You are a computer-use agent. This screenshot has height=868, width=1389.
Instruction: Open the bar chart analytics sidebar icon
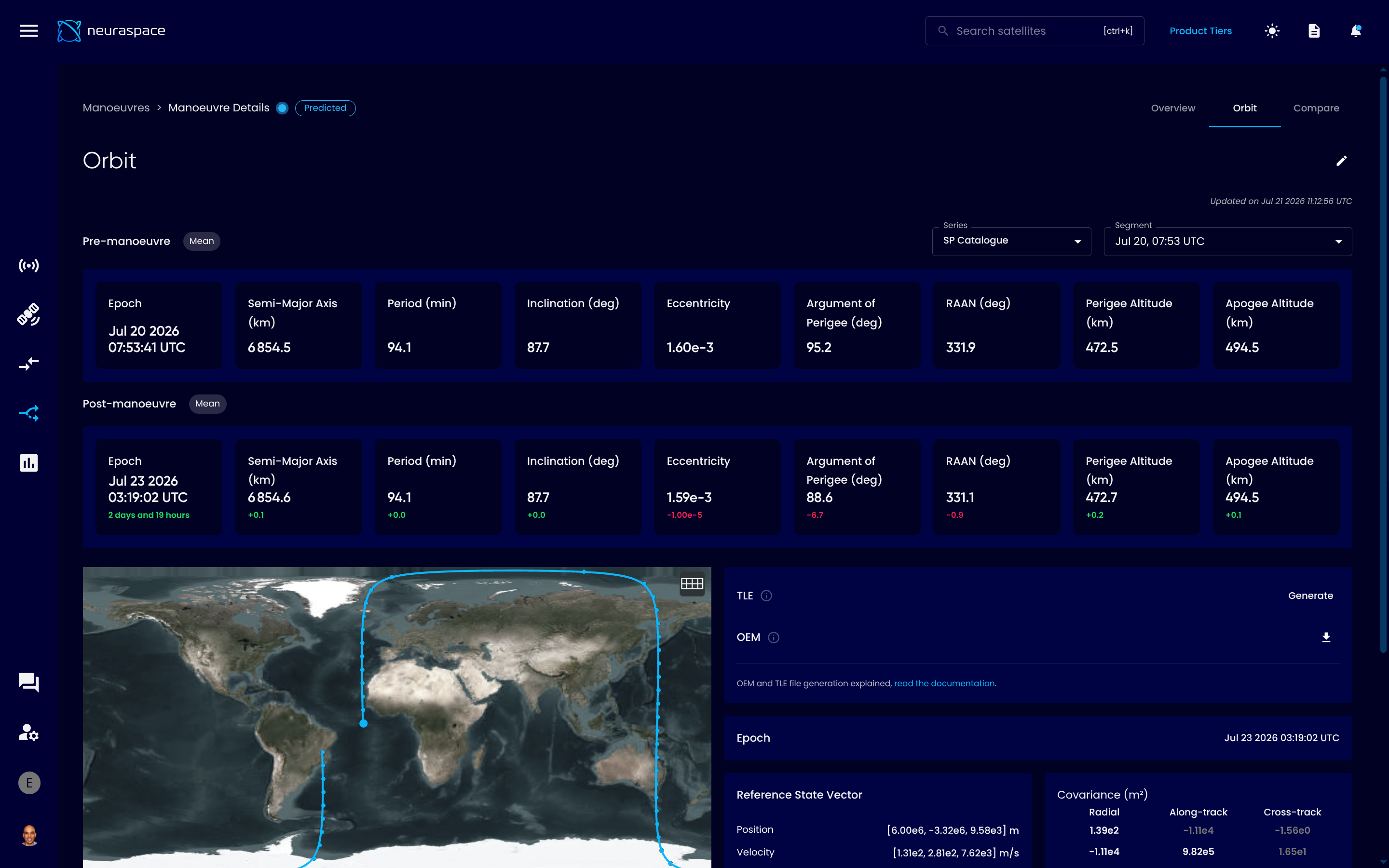[x=29, y=463]
